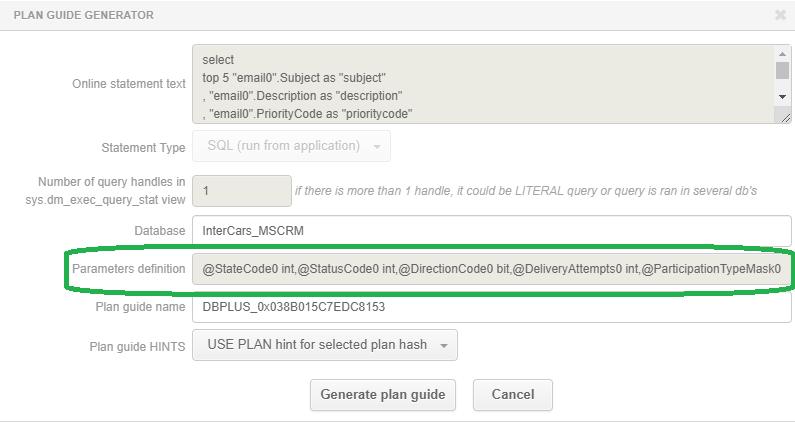The height and width of the screenshot is (422, 795).
Task: Open the Statement Type dropdown
Action: pos(291,146)
